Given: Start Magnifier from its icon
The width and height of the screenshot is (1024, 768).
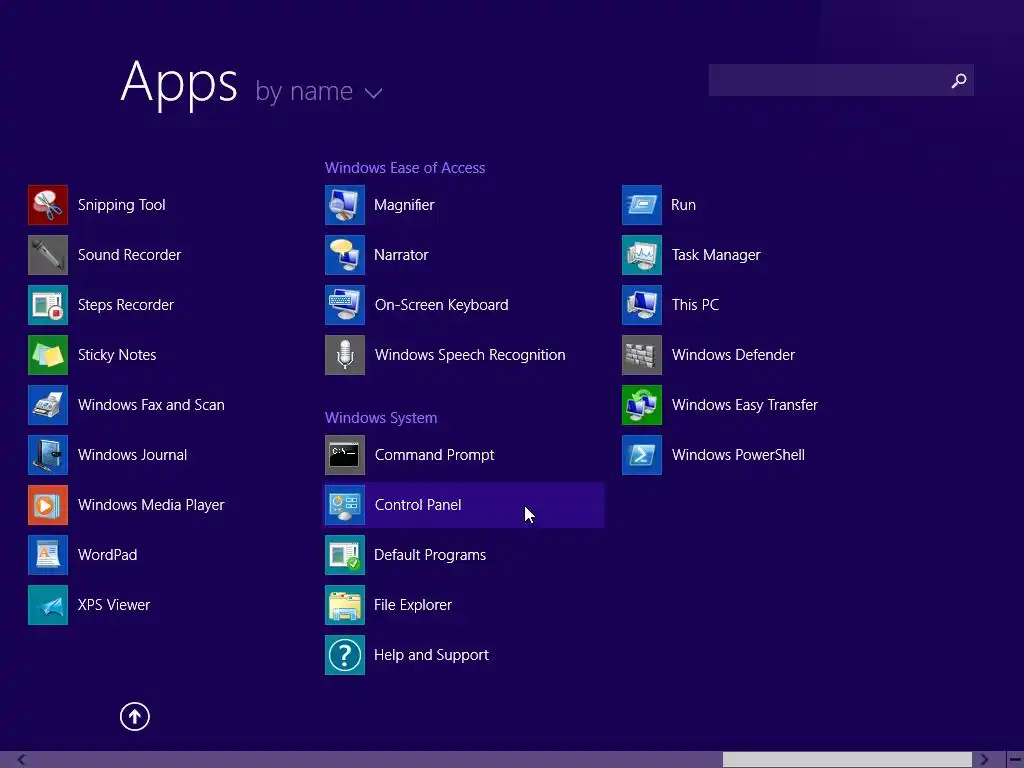Looking at the screenshot, I should [x=345, y=205].
